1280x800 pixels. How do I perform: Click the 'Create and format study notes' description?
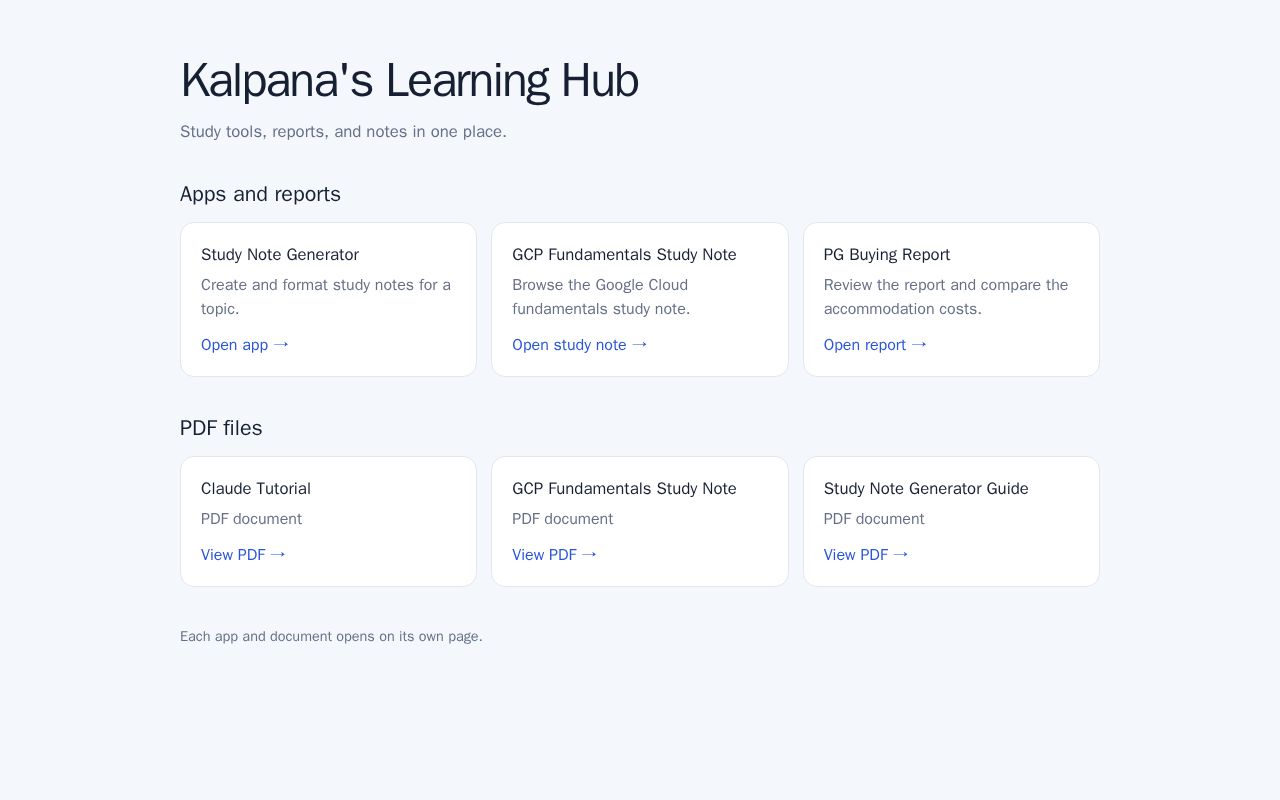pyautogui.click(x=328, y=297)
